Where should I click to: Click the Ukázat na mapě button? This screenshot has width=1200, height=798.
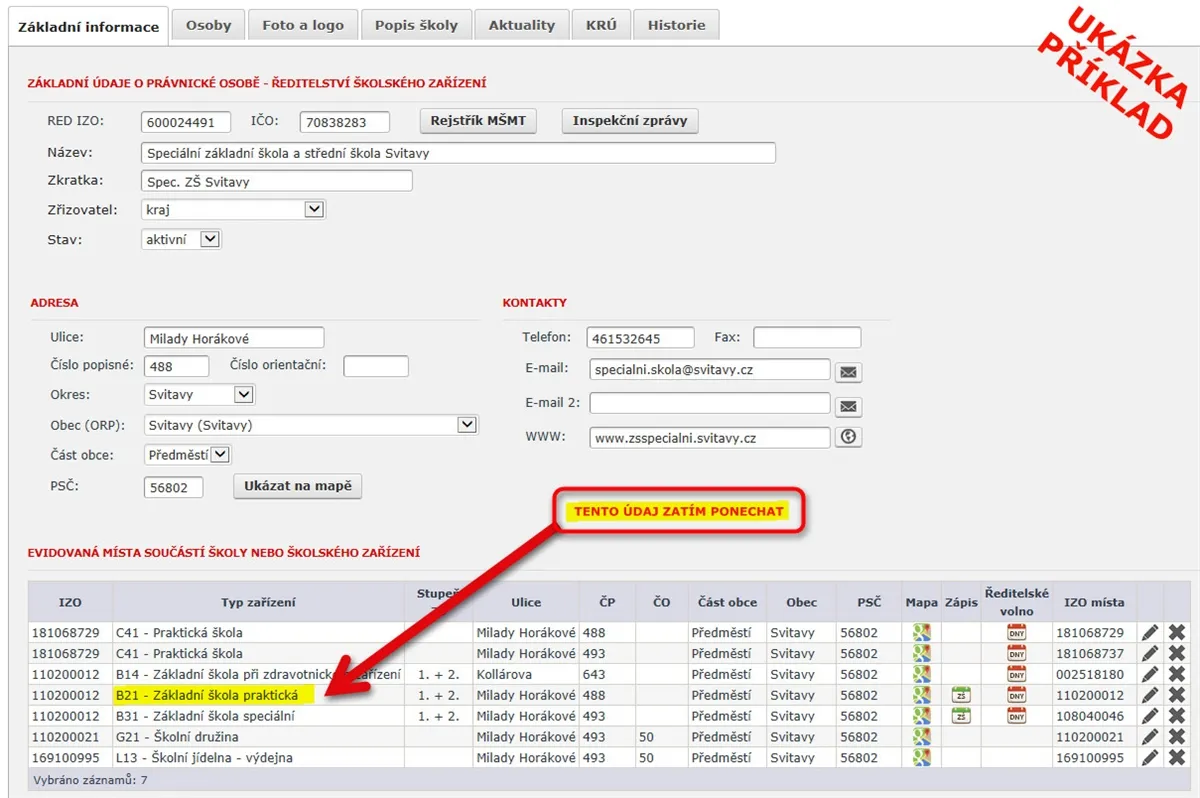pyautogui.click(x=298, y=486)
